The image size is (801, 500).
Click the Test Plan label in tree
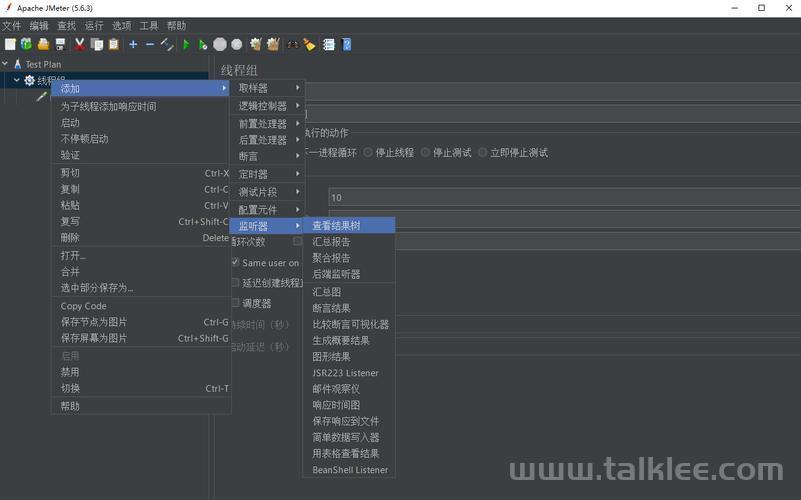[x=43, y=64]
